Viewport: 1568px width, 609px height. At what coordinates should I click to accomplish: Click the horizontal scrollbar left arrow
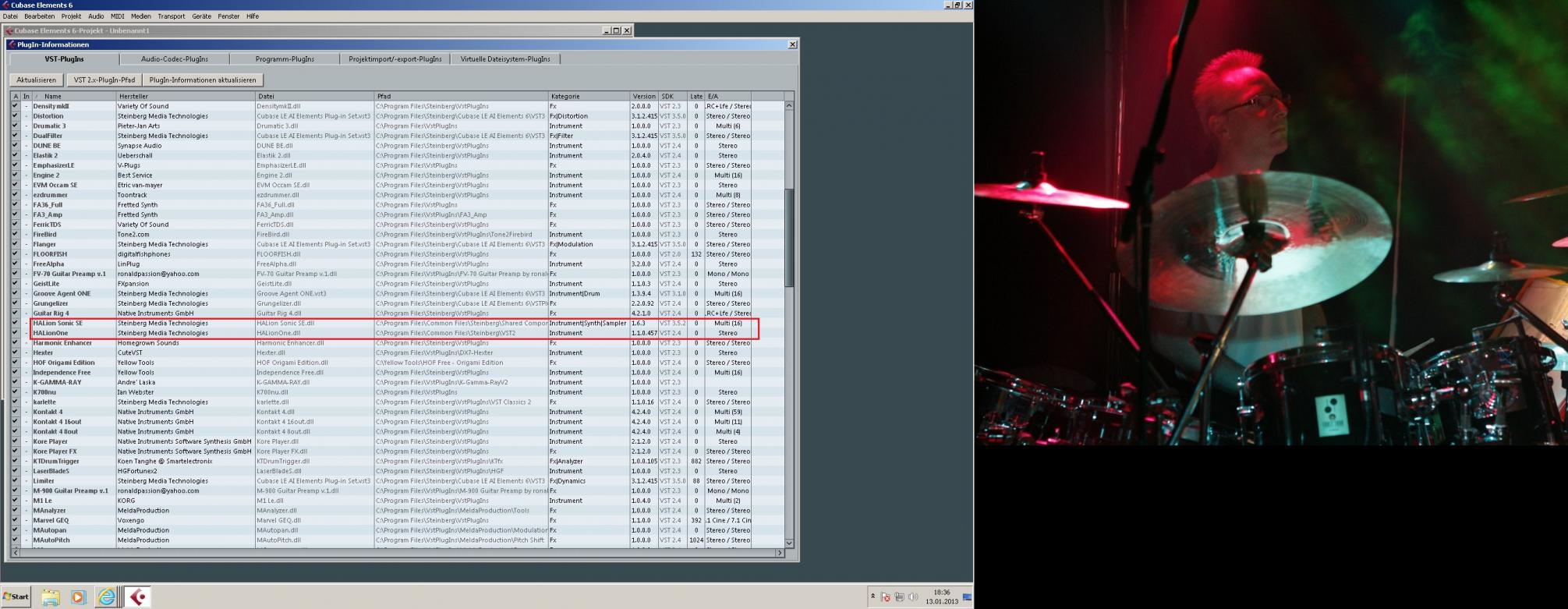16,553
